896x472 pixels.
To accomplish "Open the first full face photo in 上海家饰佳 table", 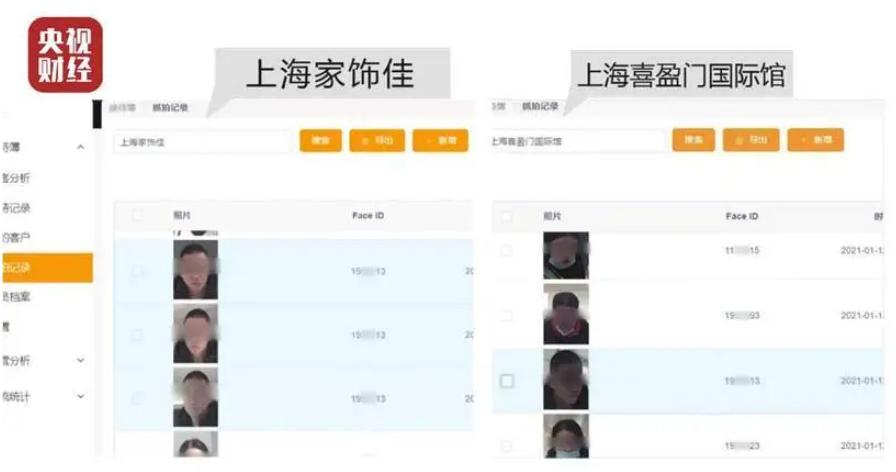I will [x=195, y=270].
